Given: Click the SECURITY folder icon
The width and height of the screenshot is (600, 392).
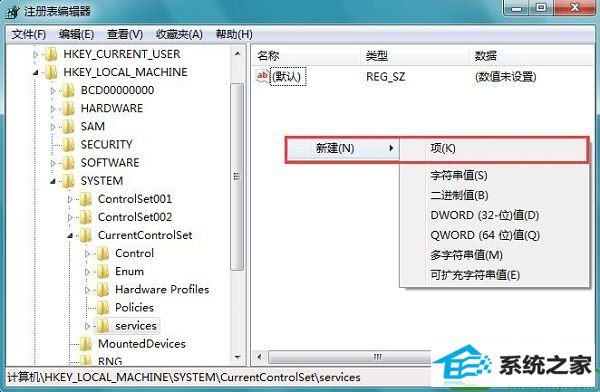Looking at the screenshot, I should [x=68, y=145].
